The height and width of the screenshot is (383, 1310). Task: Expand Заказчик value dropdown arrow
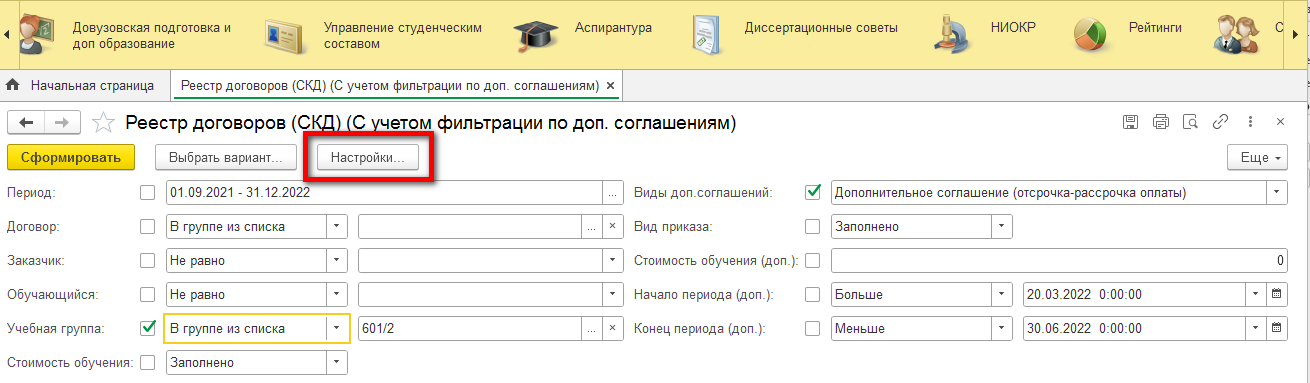(612, 260)
